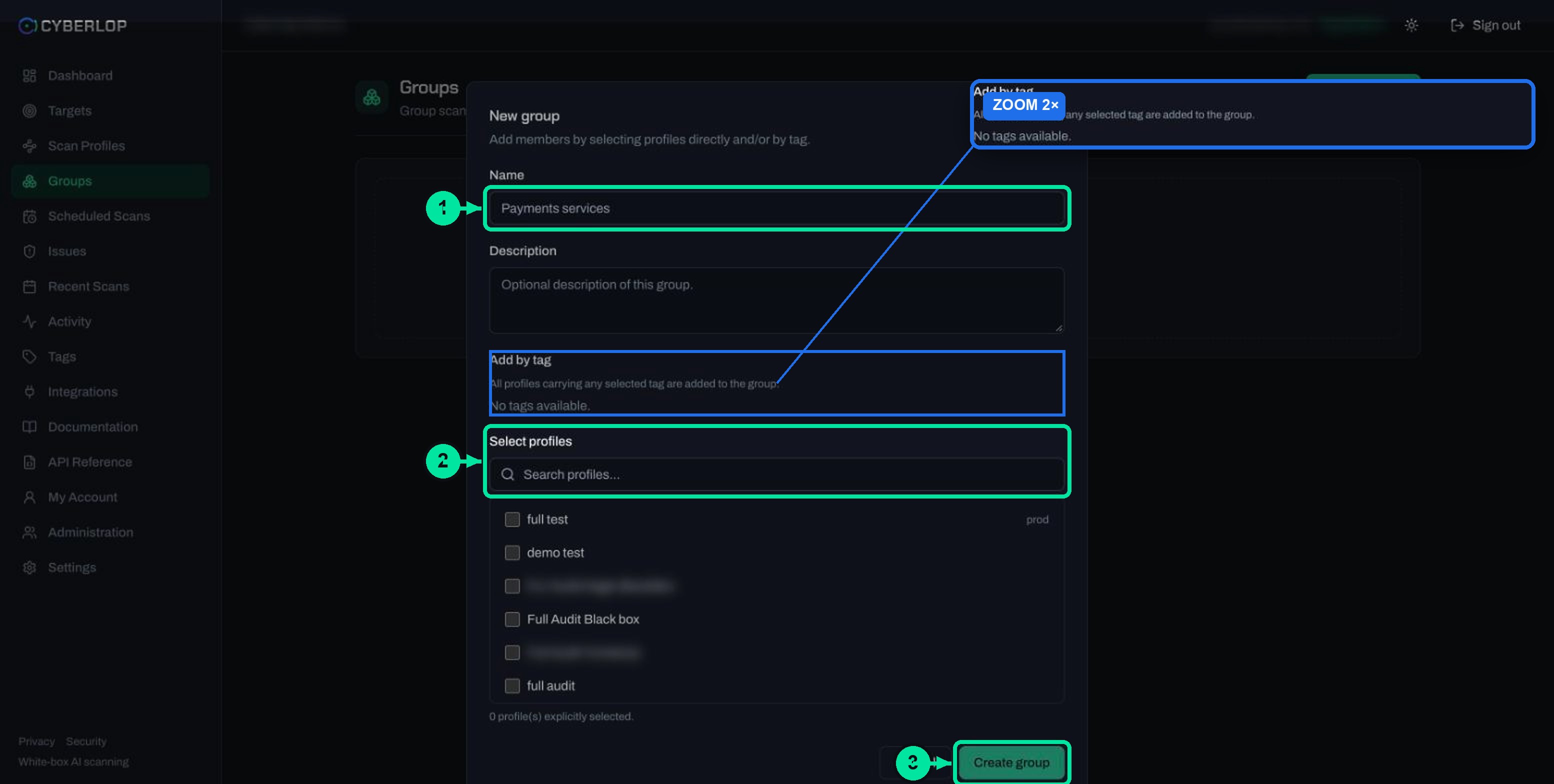Screen dimensions: 1554x784
Task: Click the Groups page icon tile
Action: tap(371, 97)
